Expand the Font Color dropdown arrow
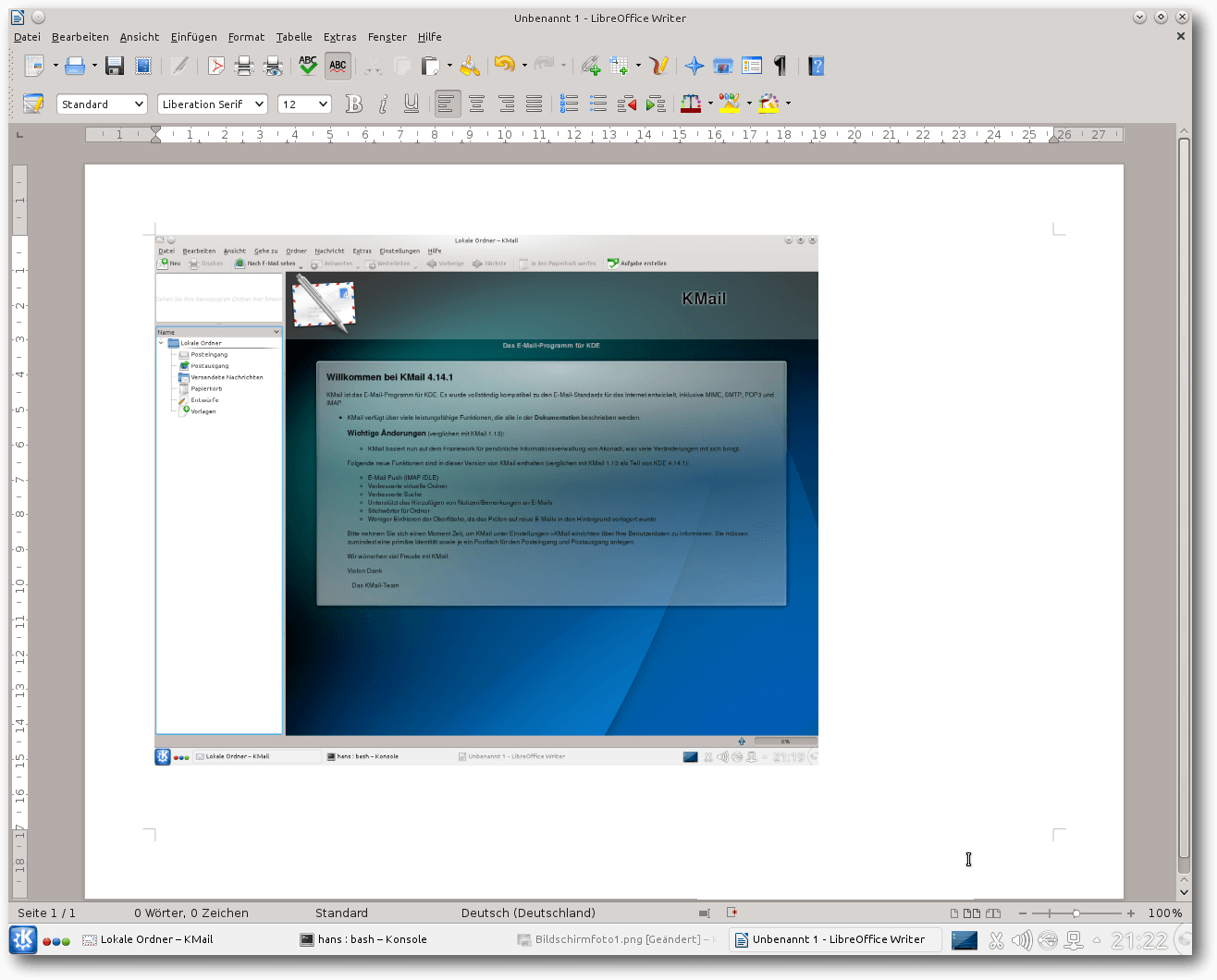This screenshot has height=980, width=1217. point(710,104)
